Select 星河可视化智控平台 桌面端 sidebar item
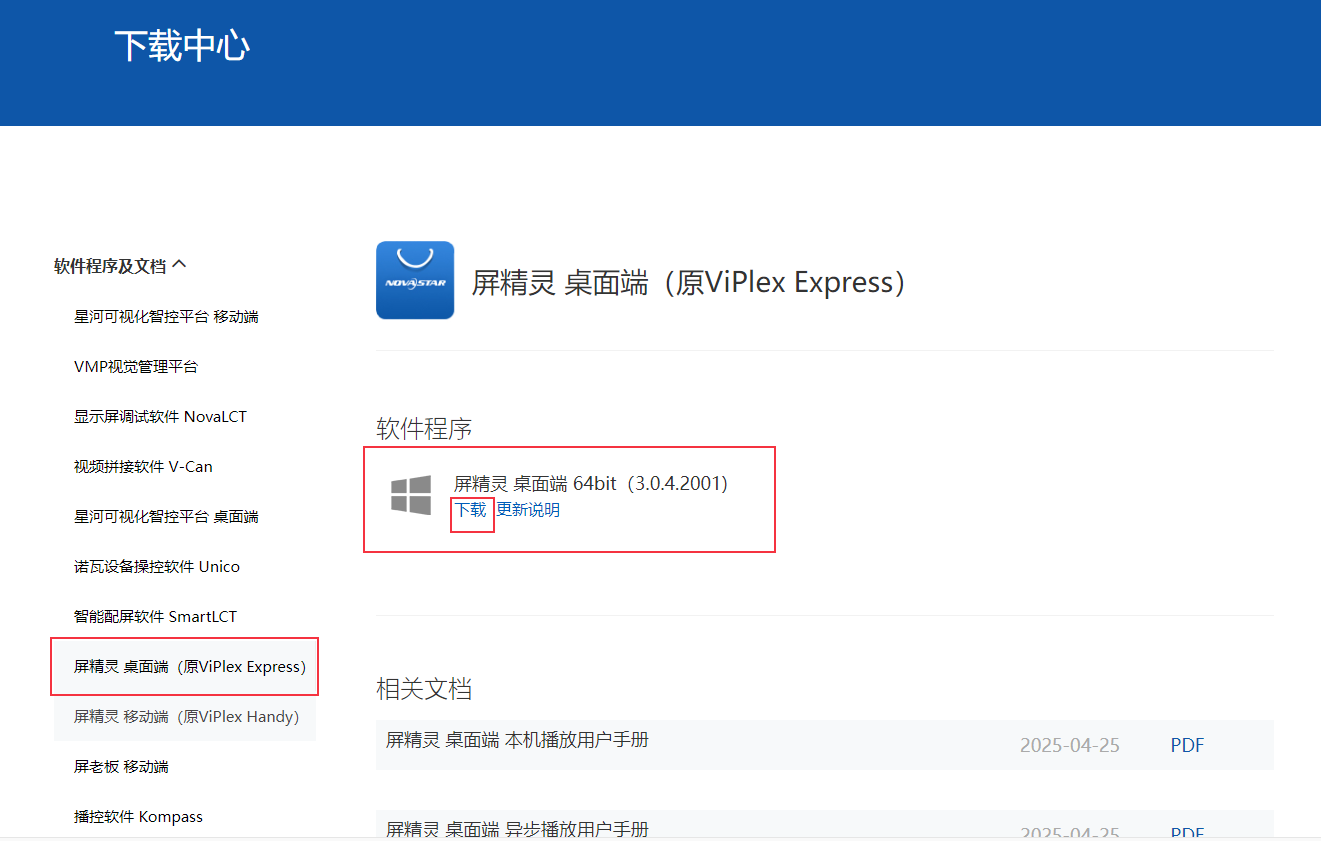The image size is (1321, 841). (166, 517)
